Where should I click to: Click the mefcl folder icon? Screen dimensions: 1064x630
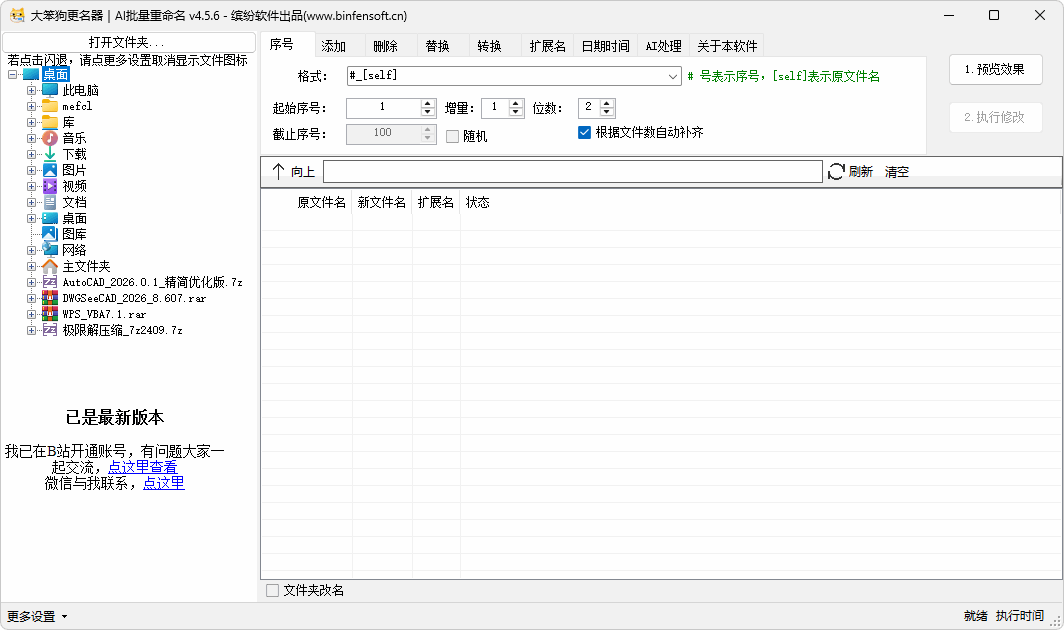(x=50, y=106)
